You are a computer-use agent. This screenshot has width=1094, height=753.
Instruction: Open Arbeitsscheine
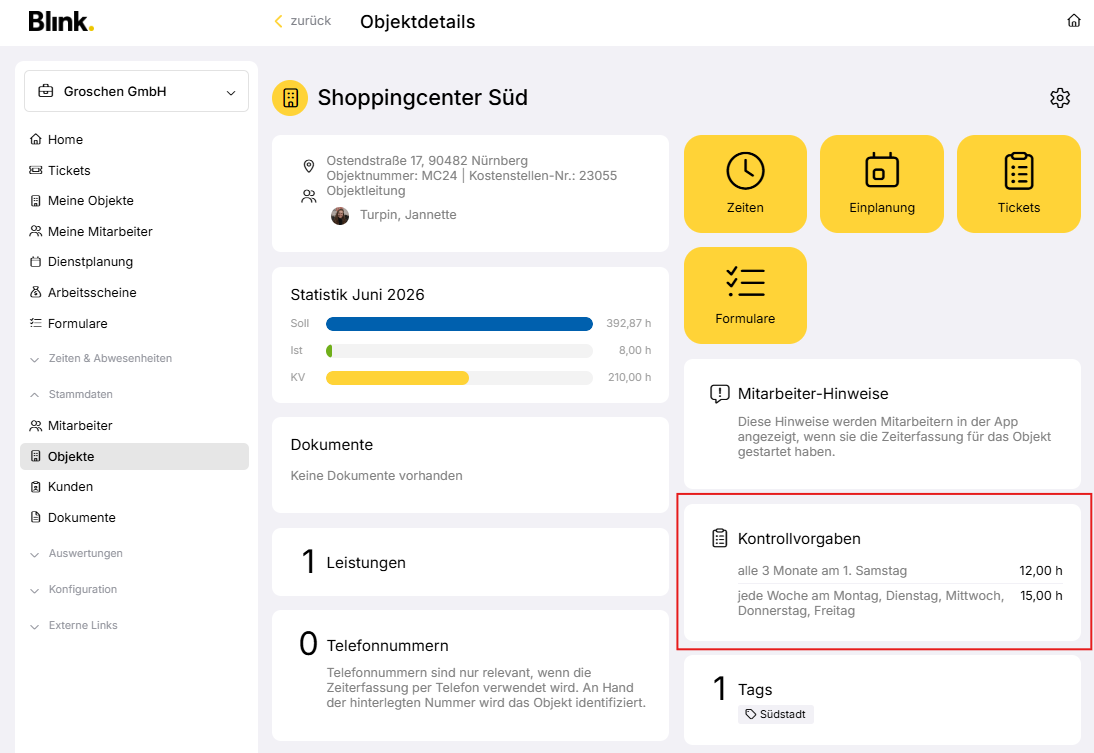tap(91, 292)
